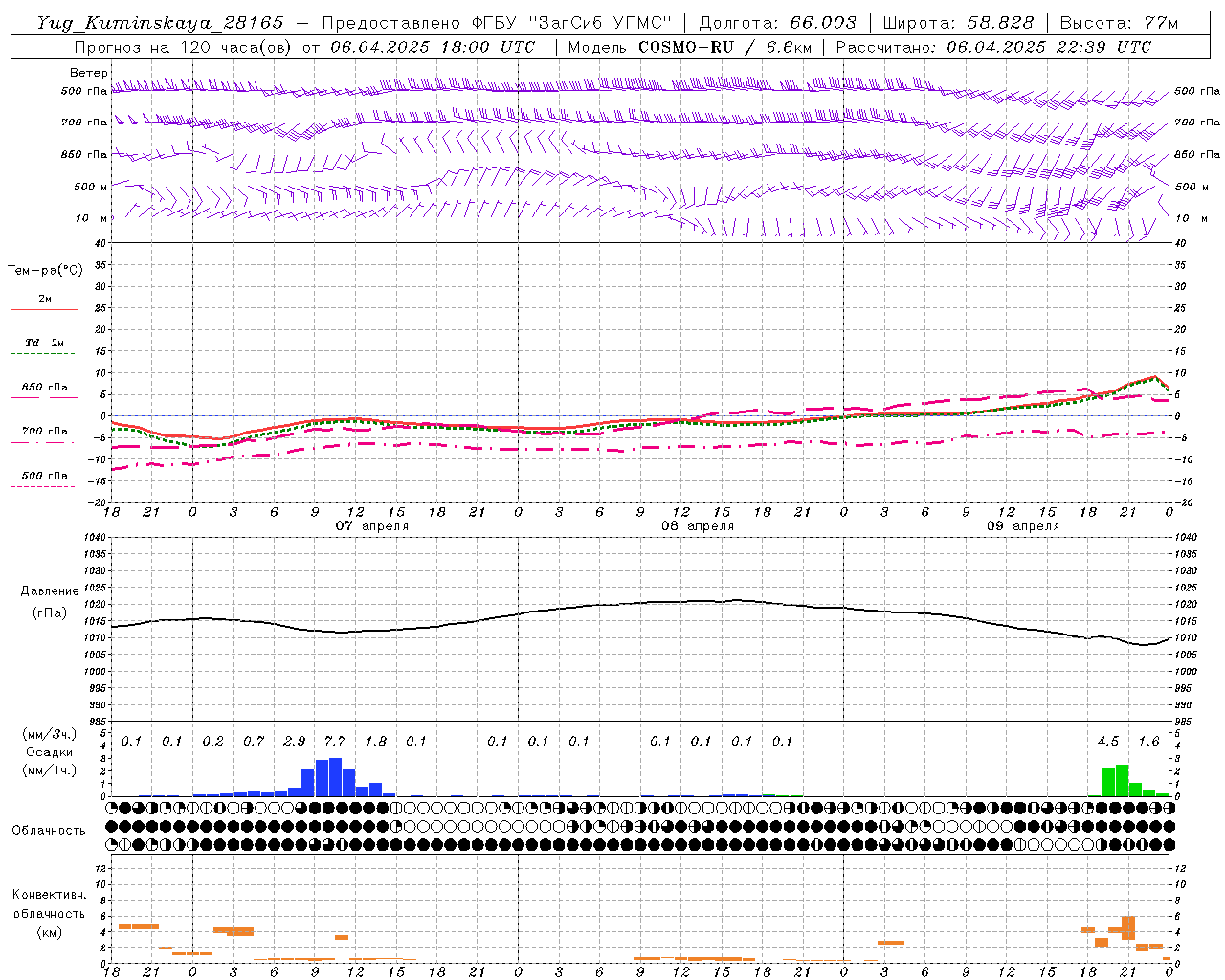Click the Модель COSMO-RU / 6.6км text
This screenshot has height=980, width=1225.
click(689, 47)
